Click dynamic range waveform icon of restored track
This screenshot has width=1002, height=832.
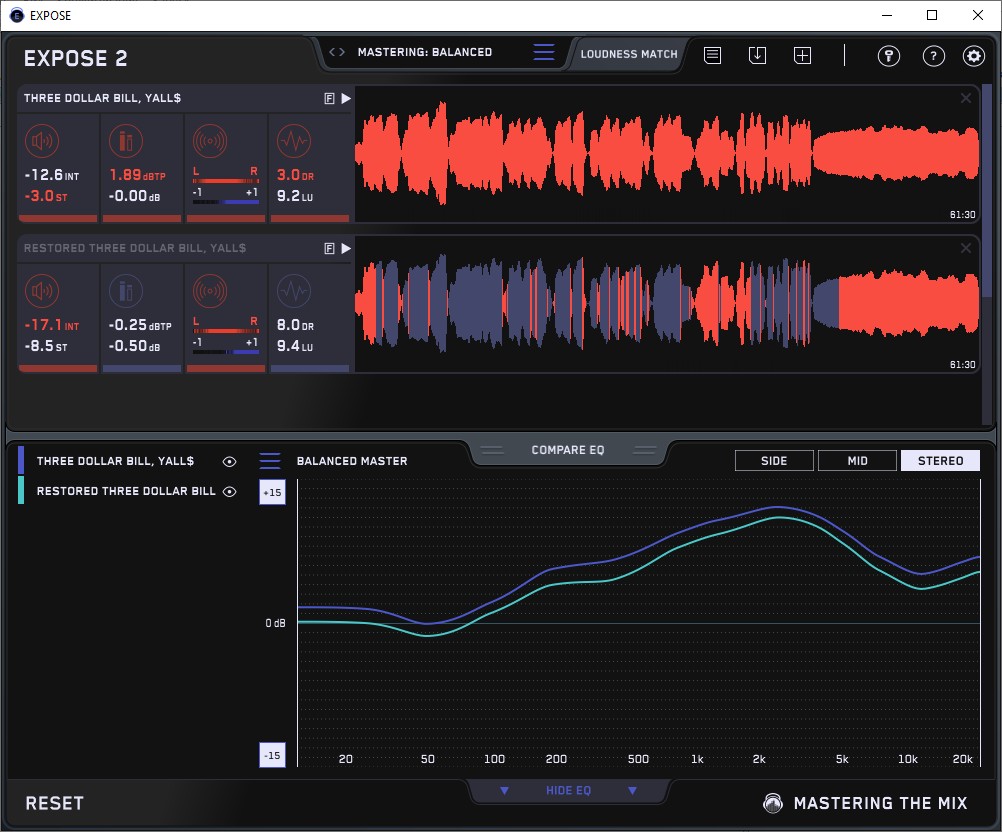(293, 292)
